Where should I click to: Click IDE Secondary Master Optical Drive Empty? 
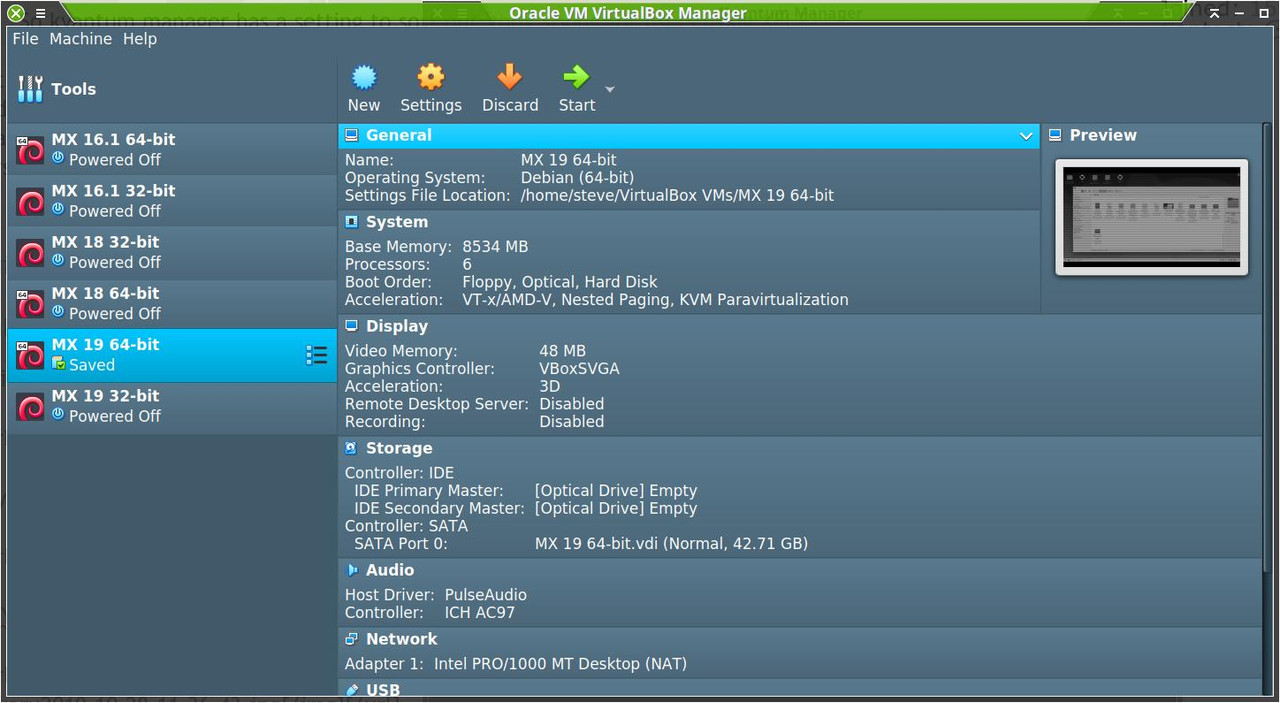click(616, 508)
